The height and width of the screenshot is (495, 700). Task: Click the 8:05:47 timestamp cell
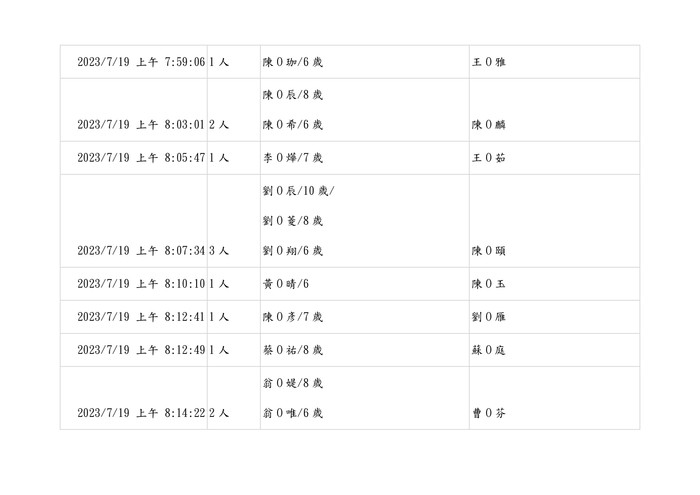coord(141,157)
